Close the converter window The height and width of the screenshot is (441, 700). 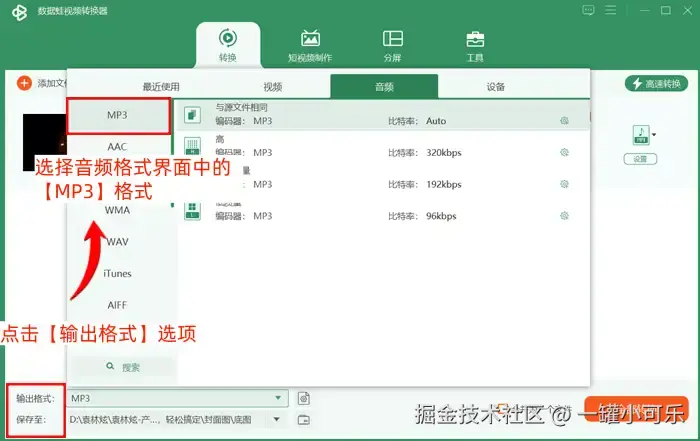(688, 10)
